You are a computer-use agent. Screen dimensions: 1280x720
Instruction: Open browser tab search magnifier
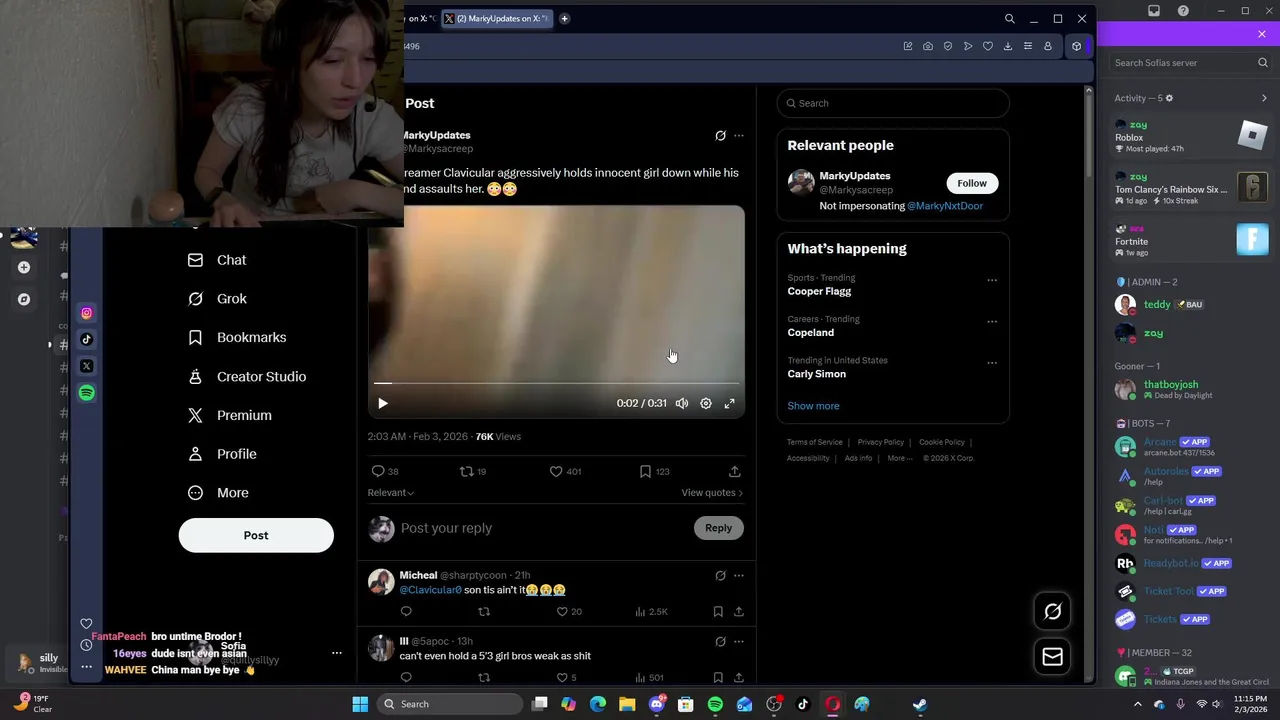(1010, 18)
